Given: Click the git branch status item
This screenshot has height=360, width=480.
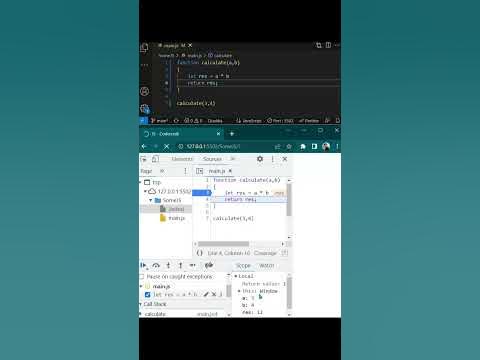Looking at the screenshot, I should [x=159, y=121].
